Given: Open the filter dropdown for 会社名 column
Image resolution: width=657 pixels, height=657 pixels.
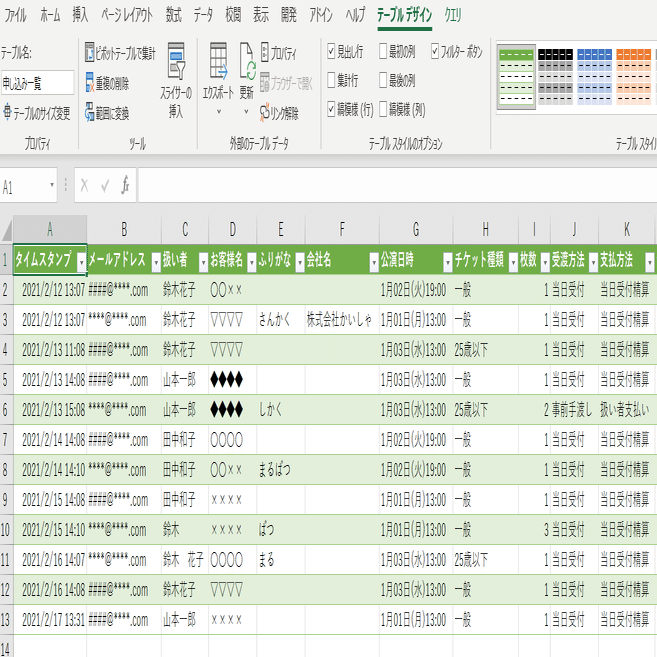Looking at the screenshot, I should 374,263.
